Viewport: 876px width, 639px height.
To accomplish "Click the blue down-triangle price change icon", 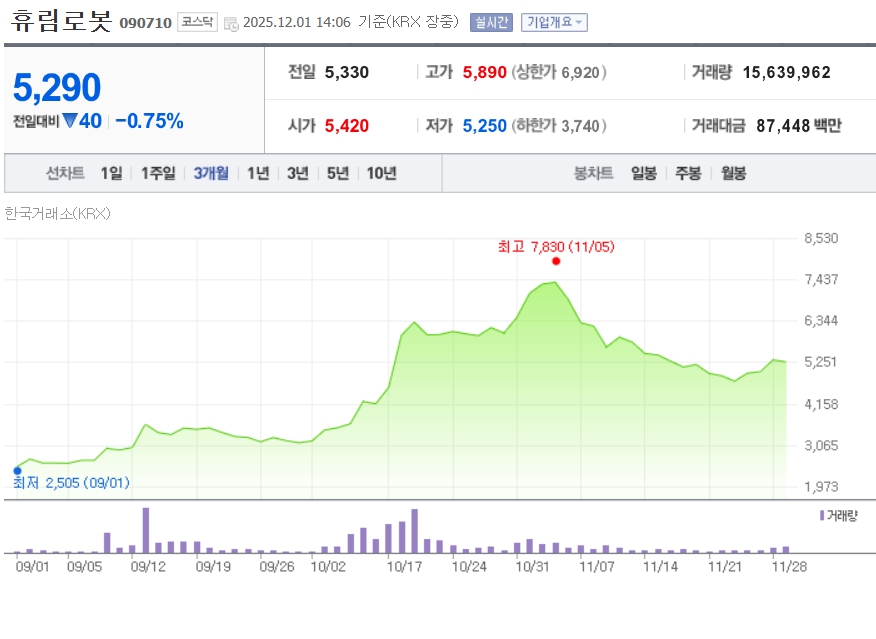I will tap(70, 121).
